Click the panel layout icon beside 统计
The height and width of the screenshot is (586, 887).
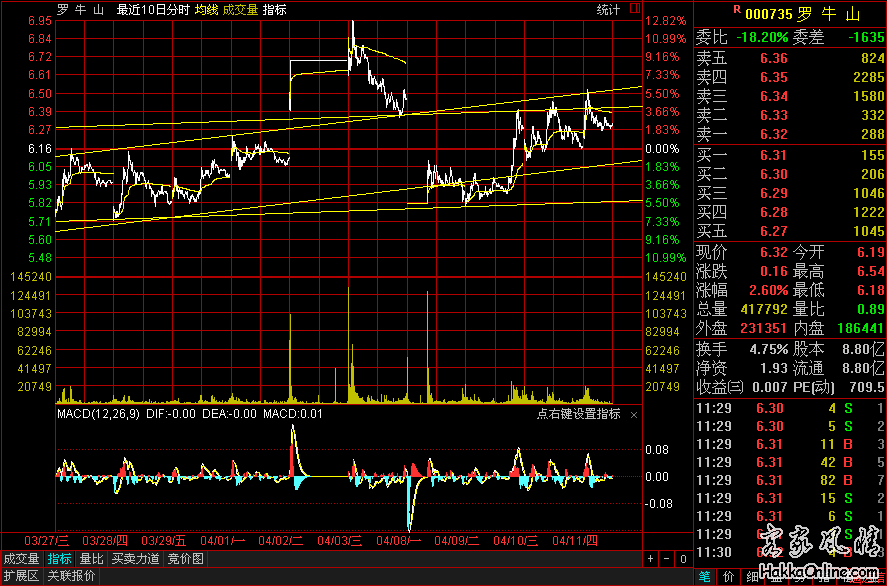coord(632,9)
